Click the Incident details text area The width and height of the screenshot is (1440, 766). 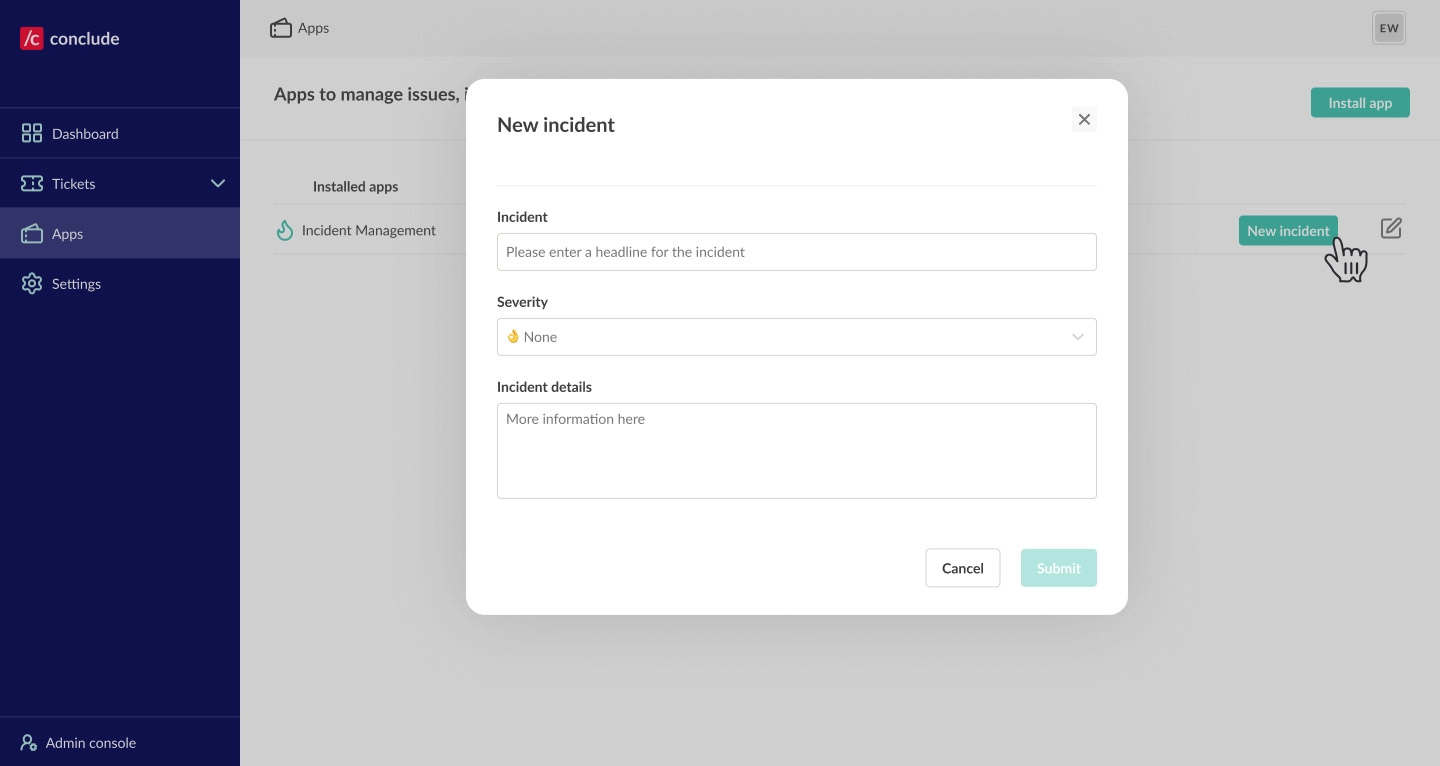pyautogui.click(x=796, y=451)
